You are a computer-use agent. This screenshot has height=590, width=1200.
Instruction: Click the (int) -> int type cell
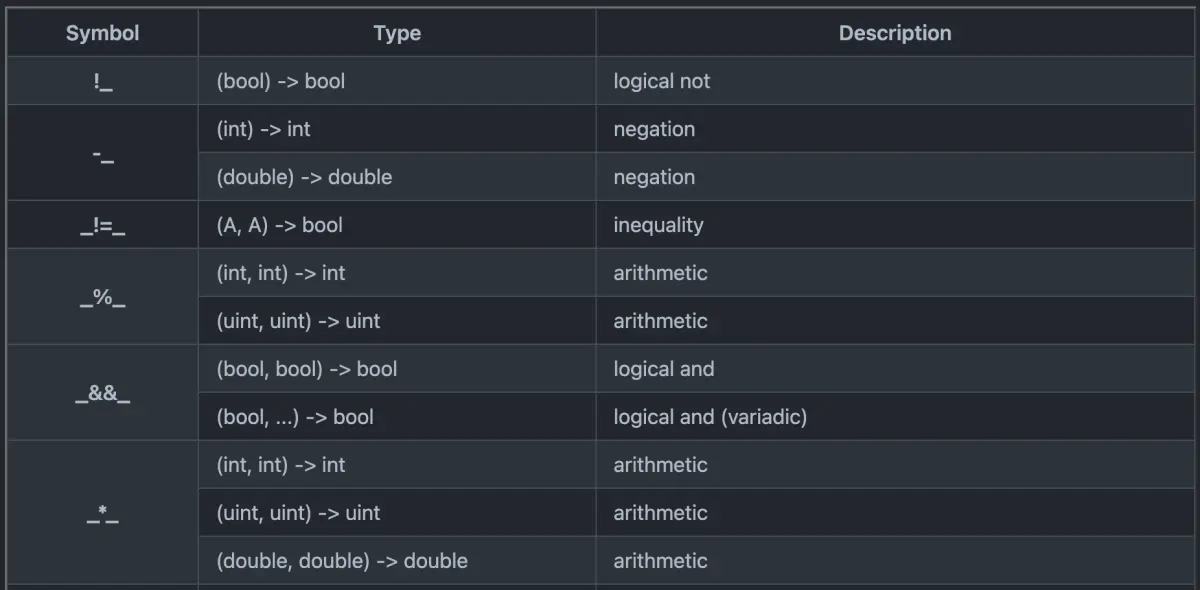pos(265,129)
